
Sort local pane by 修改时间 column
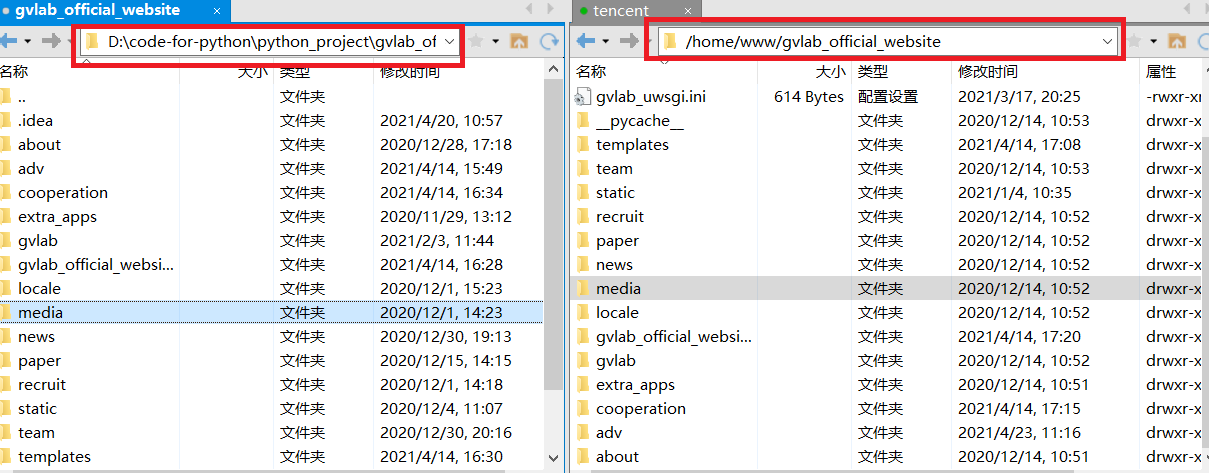click(x=410, y=71)
